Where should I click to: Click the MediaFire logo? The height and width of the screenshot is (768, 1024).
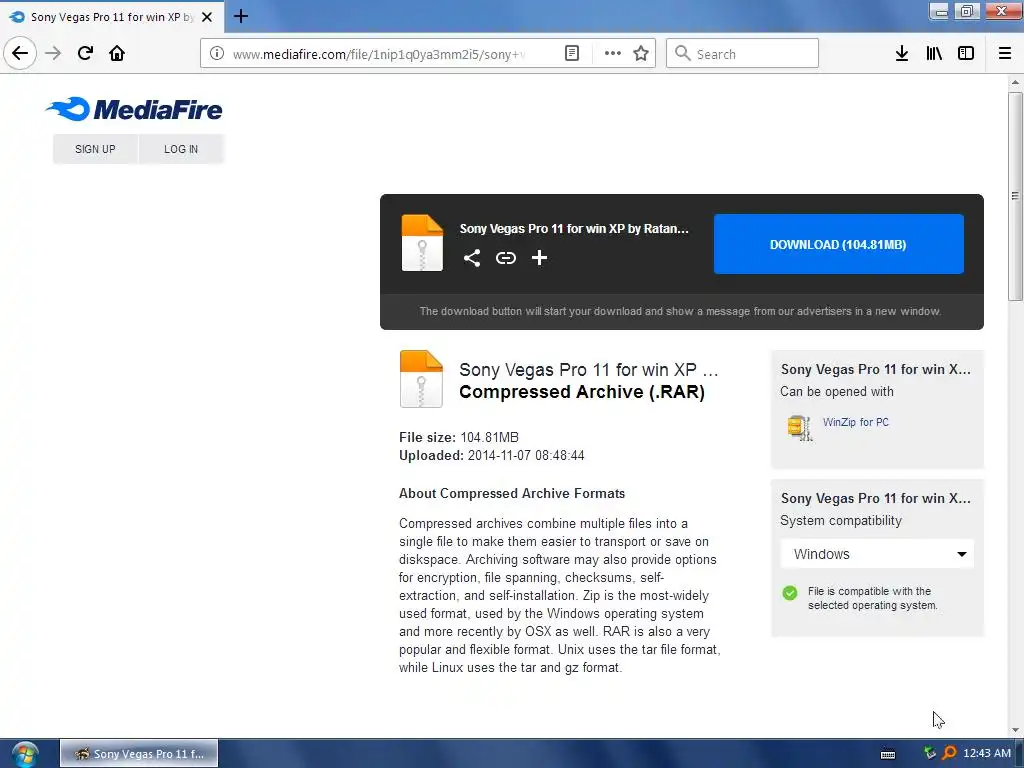(134, 109)
